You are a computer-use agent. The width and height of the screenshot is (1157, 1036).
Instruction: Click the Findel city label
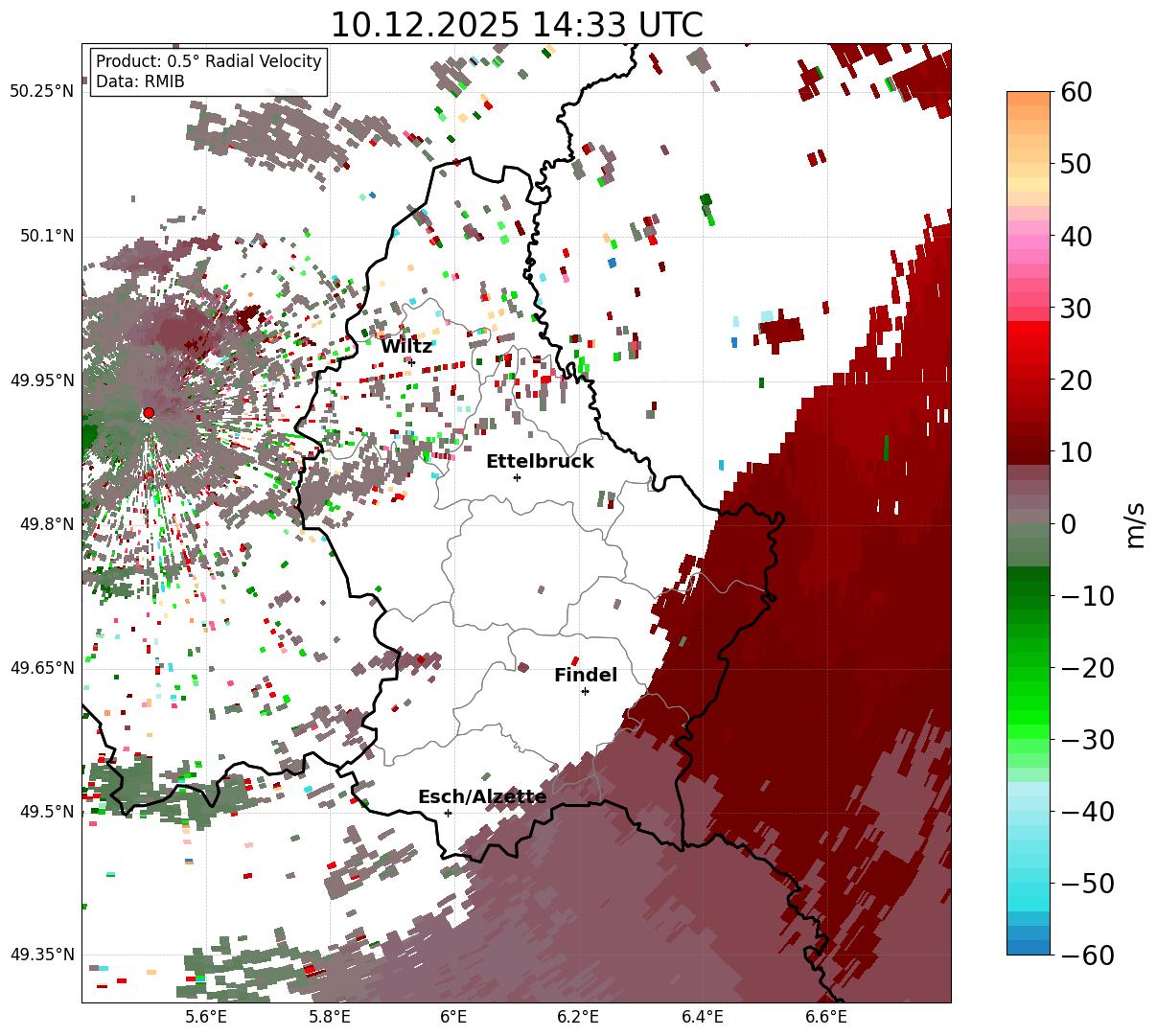[586, 676]
